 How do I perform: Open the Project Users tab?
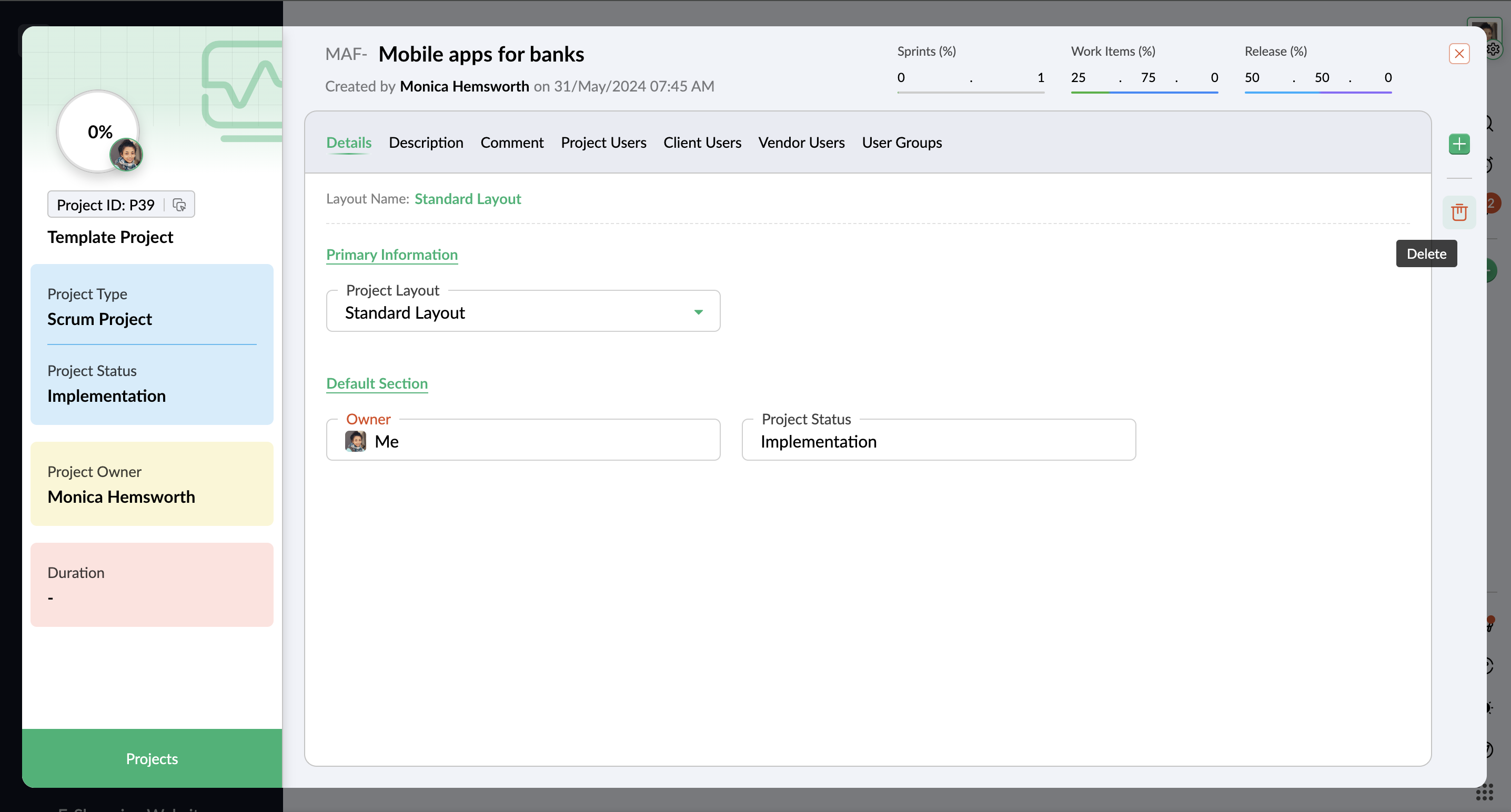tap(603, 143)
